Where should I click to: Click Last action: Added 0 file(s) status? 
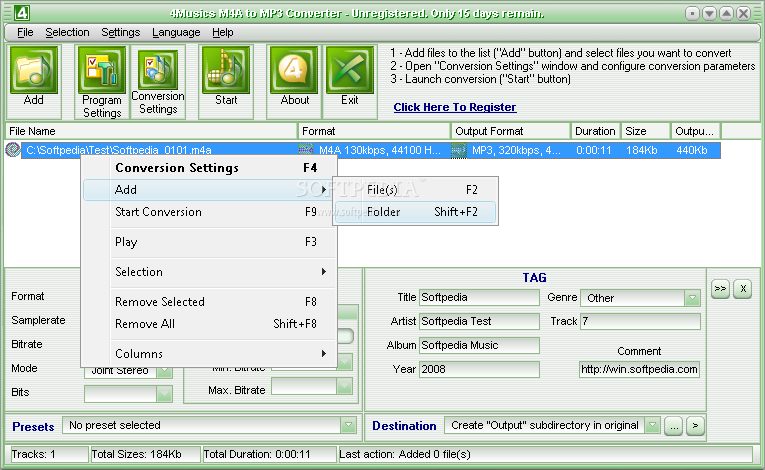(546, 454)
